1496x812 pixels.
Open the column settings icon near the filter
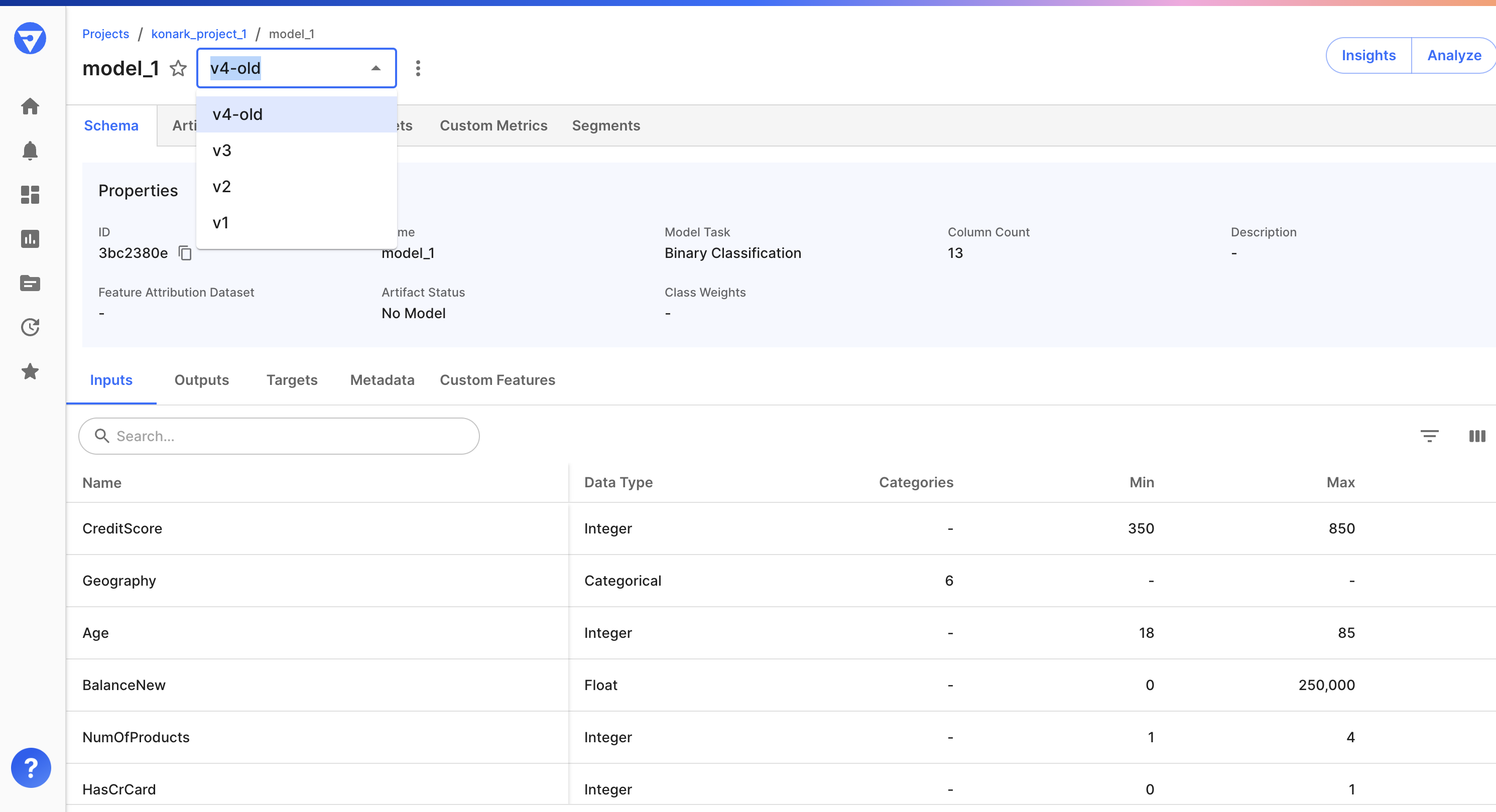click(x=1477, y=435)
